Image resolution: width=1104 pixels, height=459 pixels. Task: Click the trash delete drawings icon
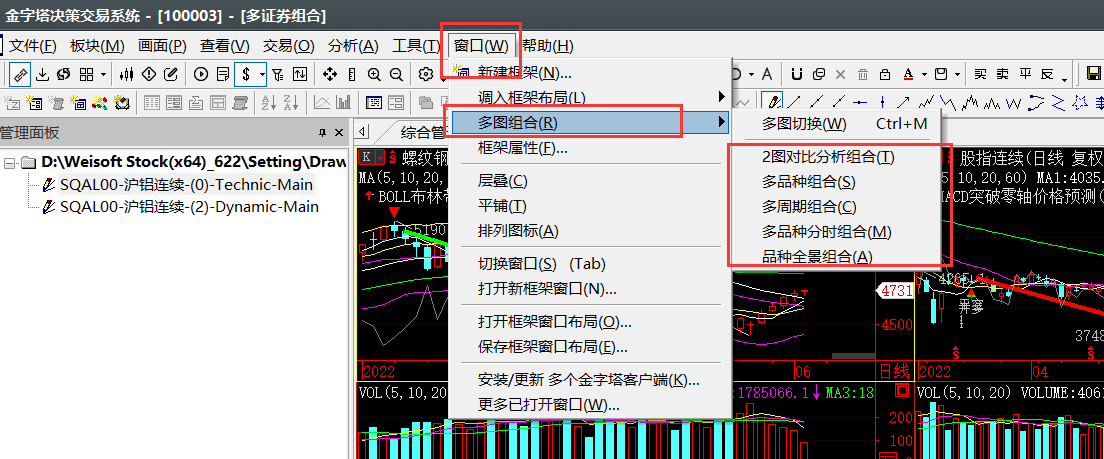[863, 75]
